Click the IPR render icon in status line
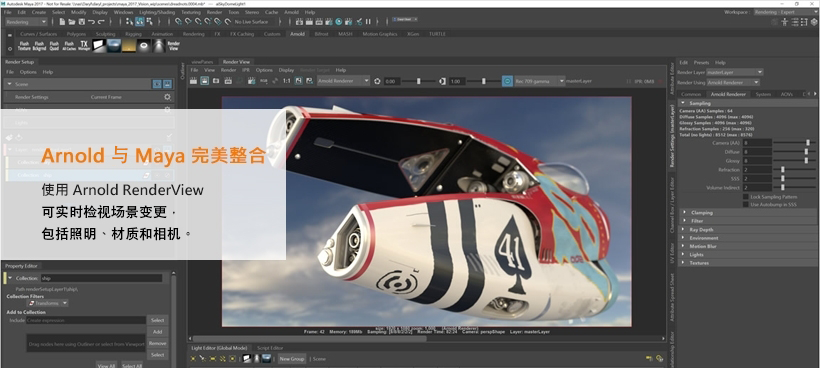Viewport: 820px width, 368px height. 319,21
